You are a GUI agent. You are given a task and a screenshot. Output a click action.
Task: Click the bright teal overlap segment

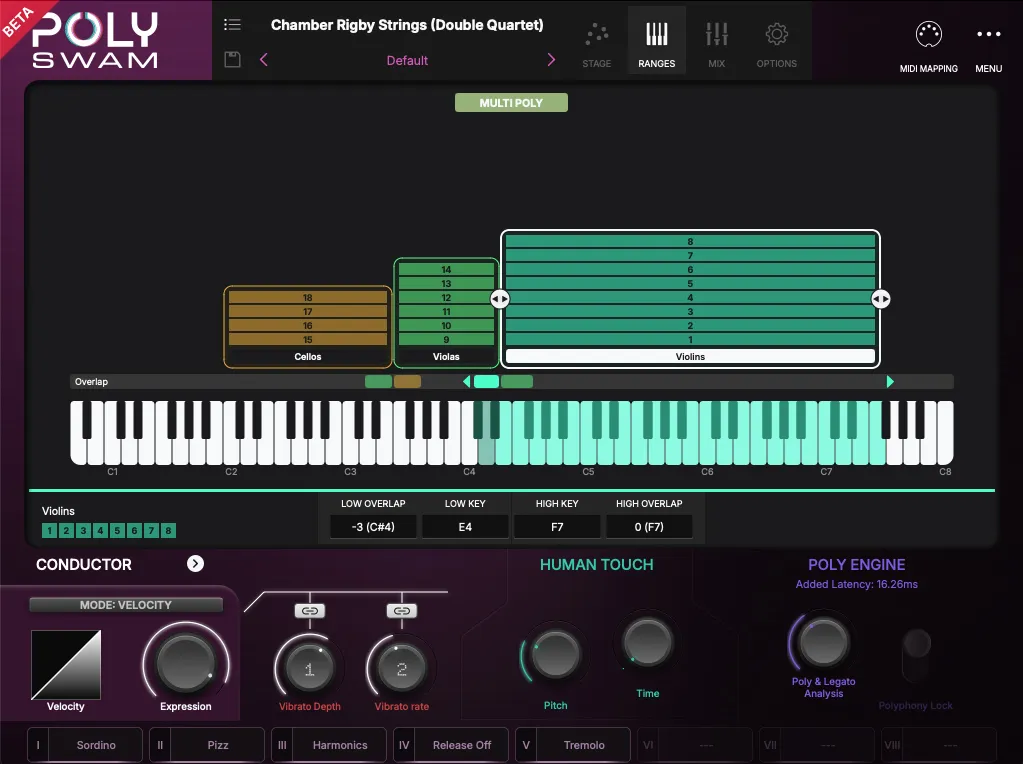[486, 382]
